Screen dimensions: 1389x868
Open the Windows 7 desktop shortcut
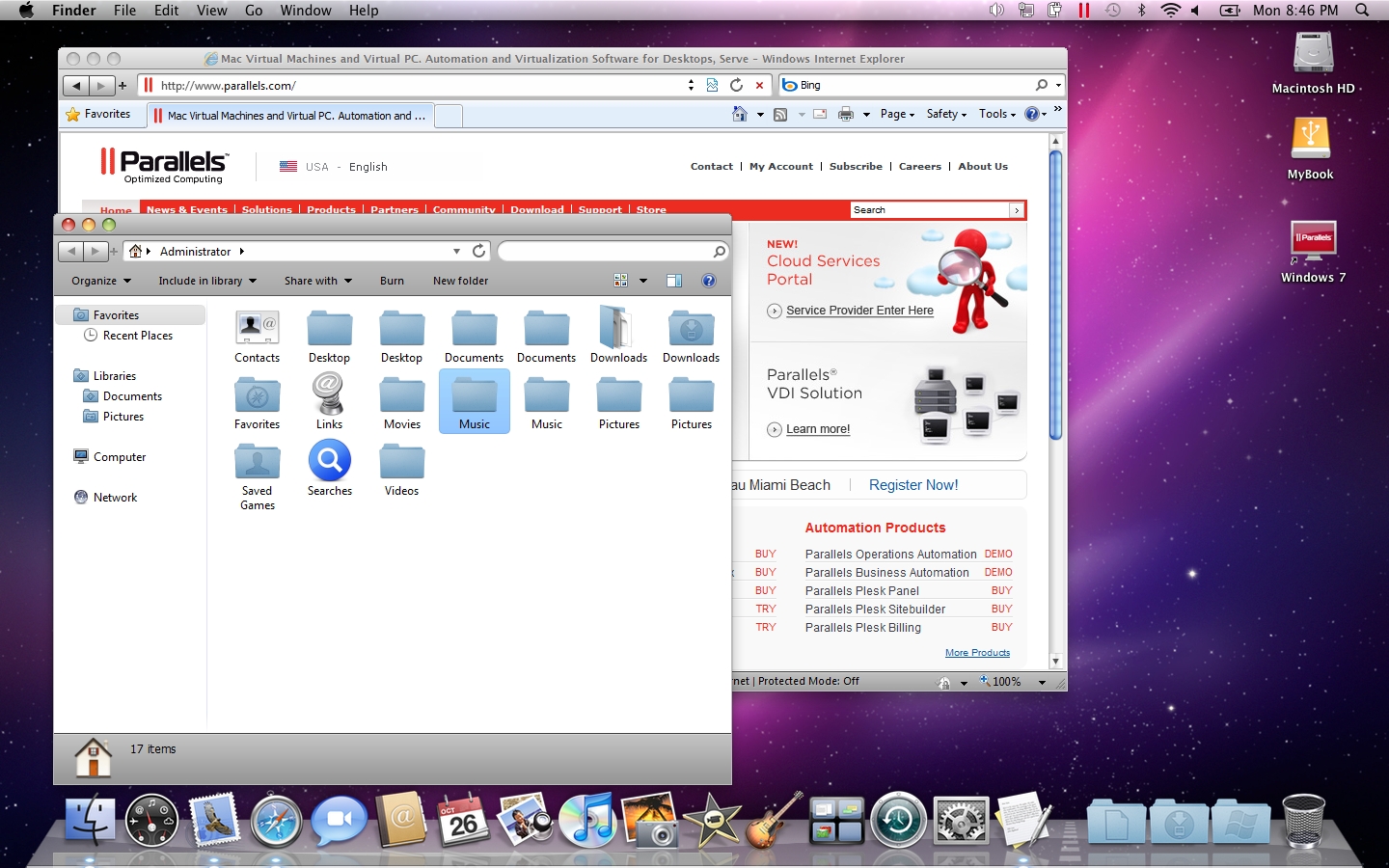point(1313,243)
